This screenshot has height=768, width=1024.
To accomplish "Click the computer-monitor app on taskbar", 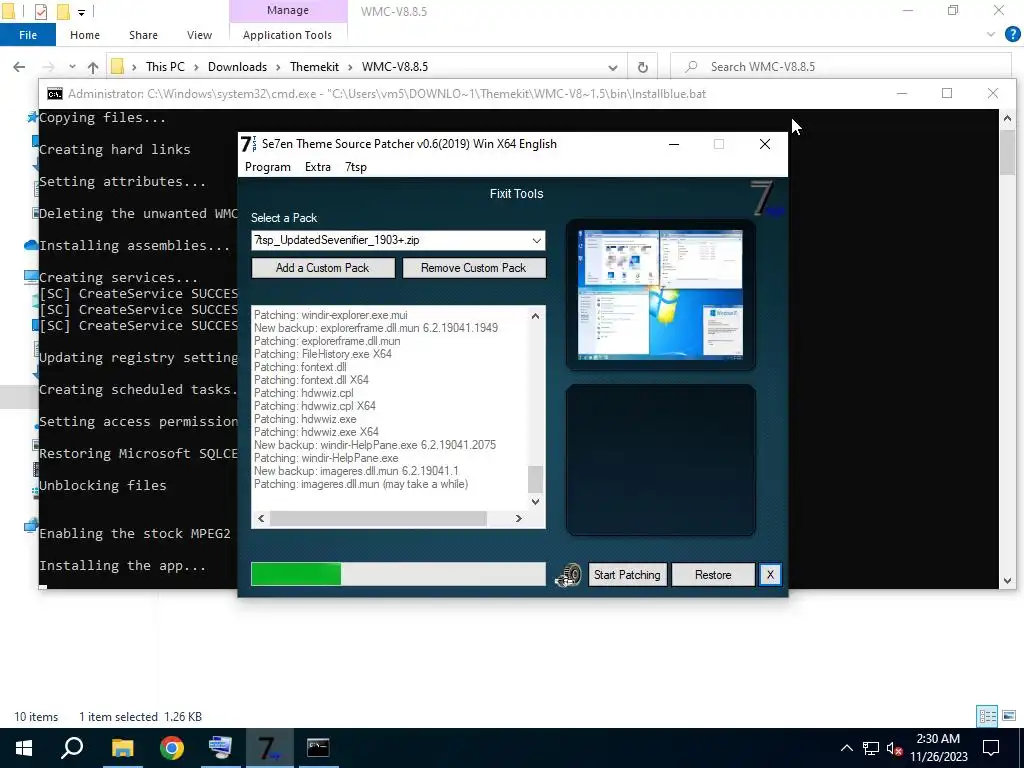I will tap(220, 748).
